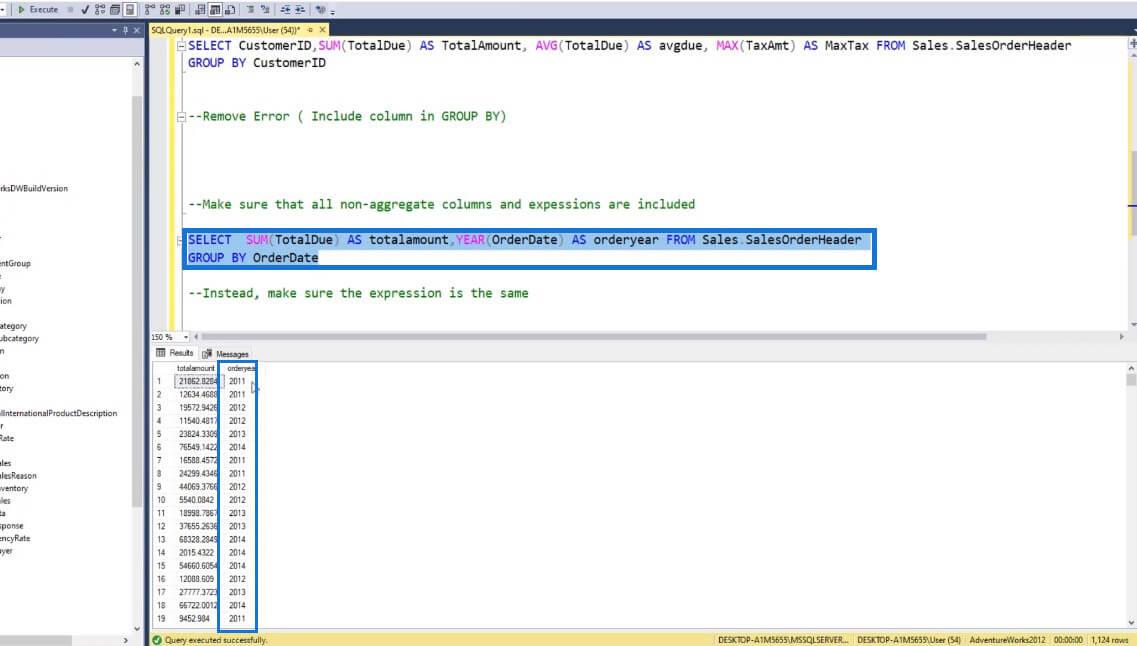Image resolution: width=1137 pixels, height=646 pixels.
Task: Display the Estimated Execution Plan
Action: [100, 9]
